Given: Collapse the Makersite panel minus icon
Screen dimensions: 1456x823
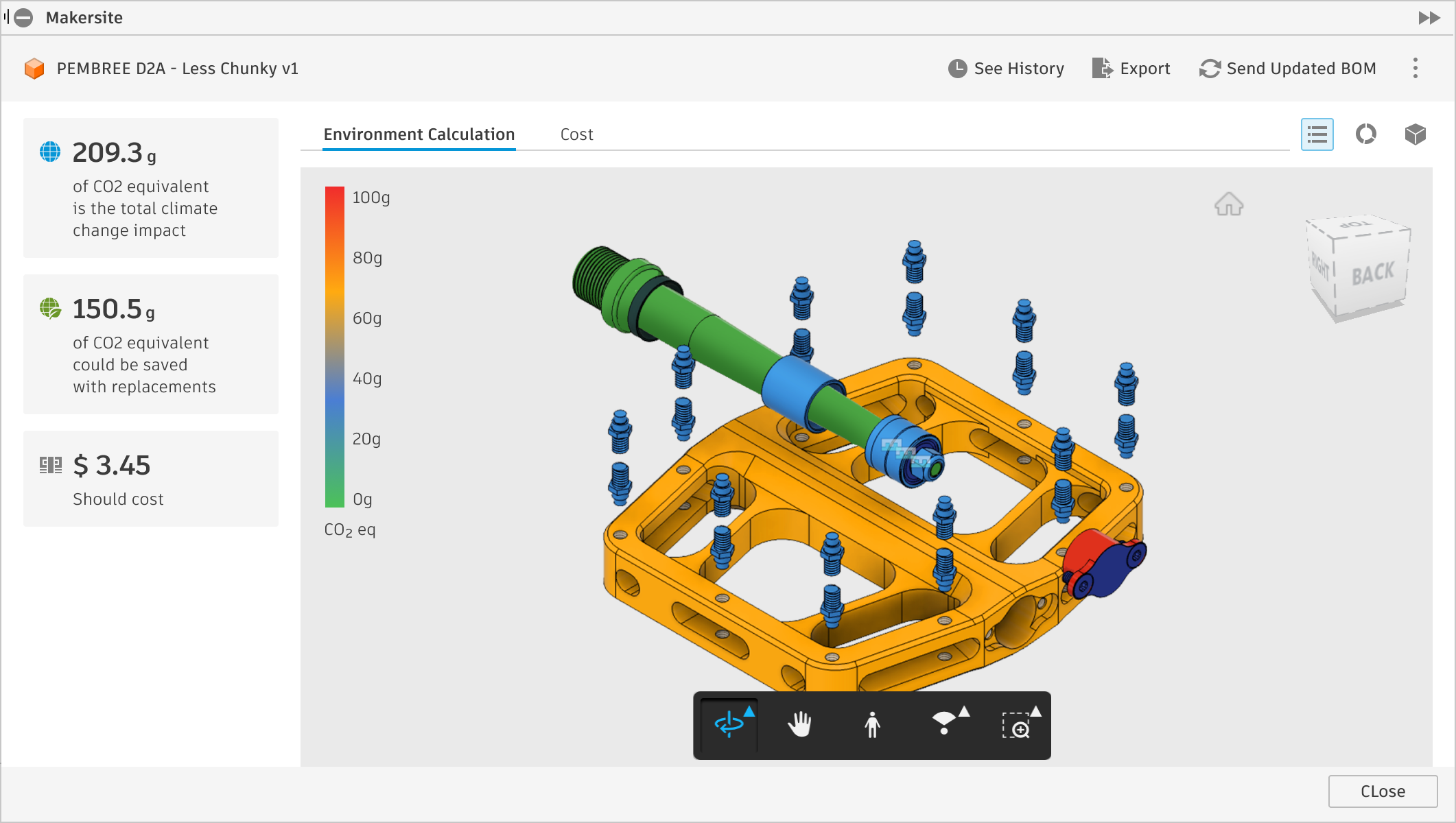Looking at the screenshot, I should tap(23, 18).
